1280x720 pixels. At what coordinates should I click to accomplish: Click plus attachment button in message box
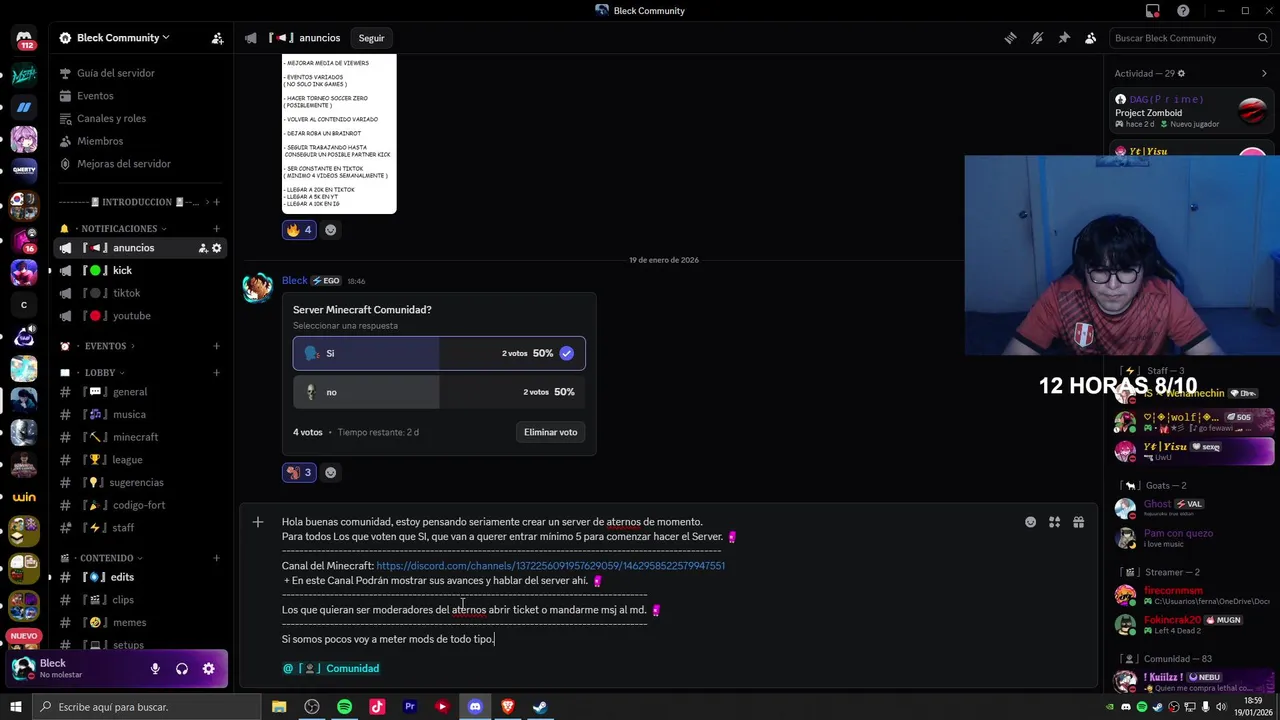(x=258, y=522)
